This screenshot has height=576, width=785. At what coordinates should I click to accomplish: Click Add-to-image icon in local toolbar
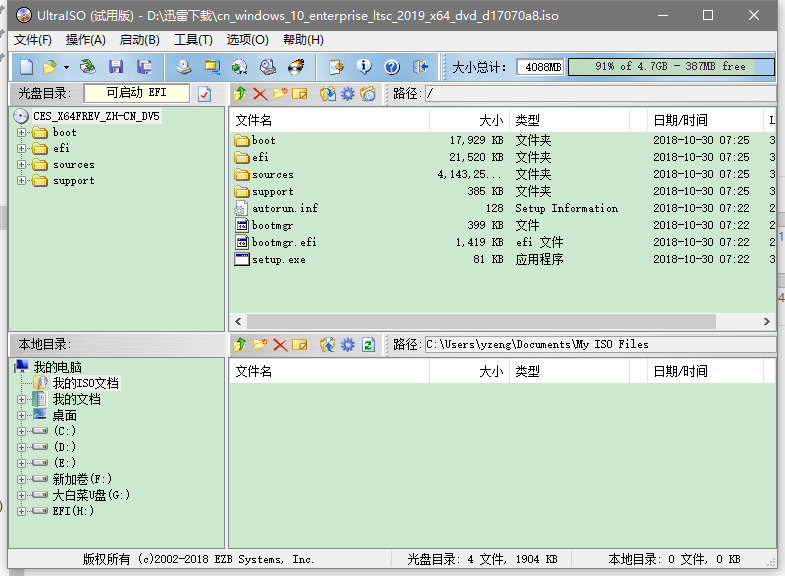[328, 344]
